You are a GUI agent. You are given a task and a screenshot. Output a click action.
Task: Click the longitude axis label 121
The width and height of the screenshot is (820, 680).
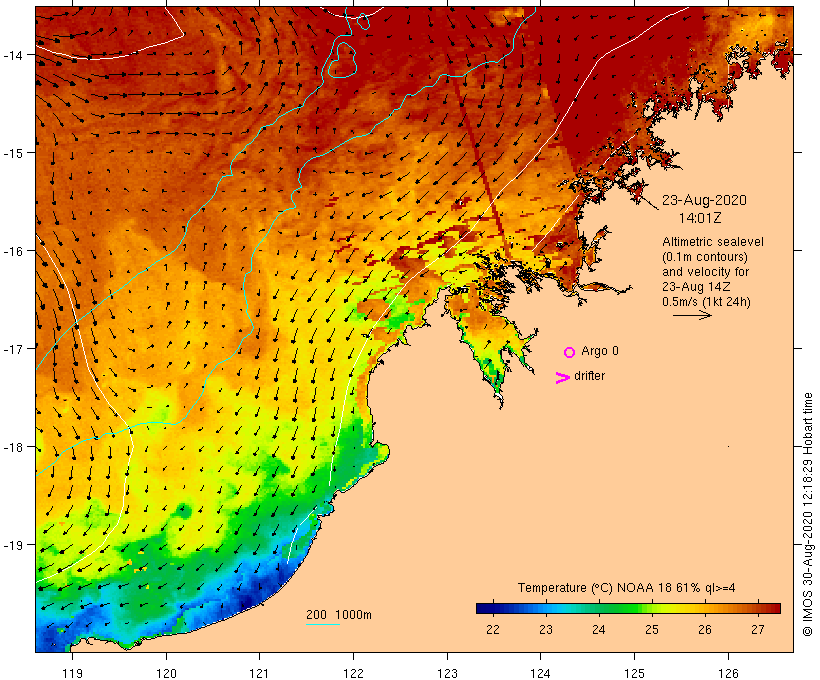pyautogui.click(x=259, y=673)
